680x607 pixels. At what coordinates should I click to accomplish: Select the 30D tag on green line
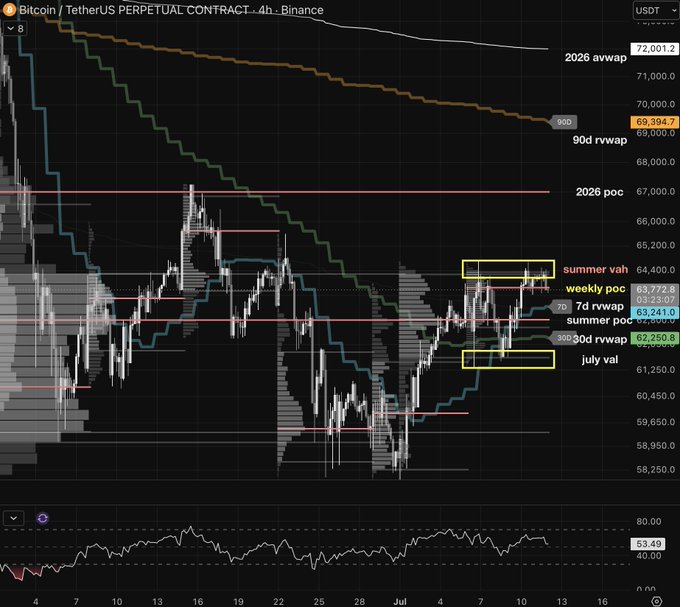click(563, 338)
